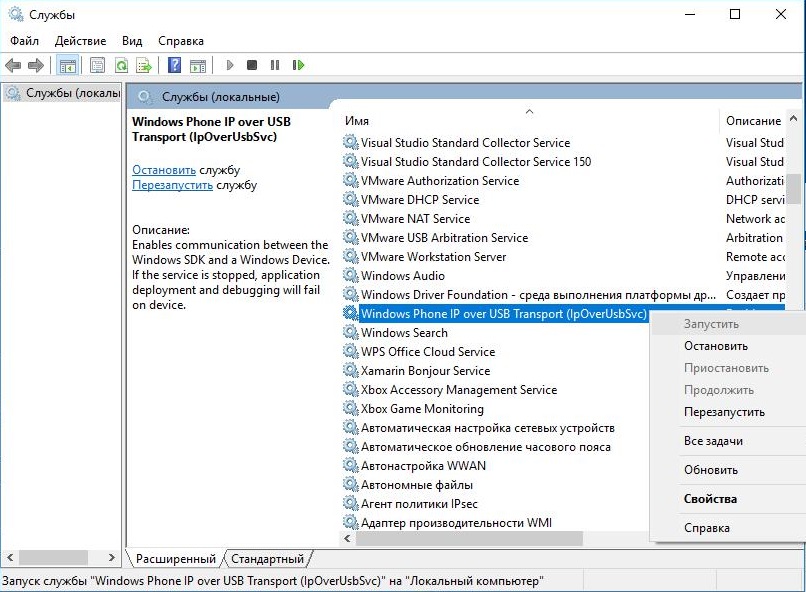Screen dimensions: 806x592
Task: Open the Файл menu
Action: coord(24,41)
